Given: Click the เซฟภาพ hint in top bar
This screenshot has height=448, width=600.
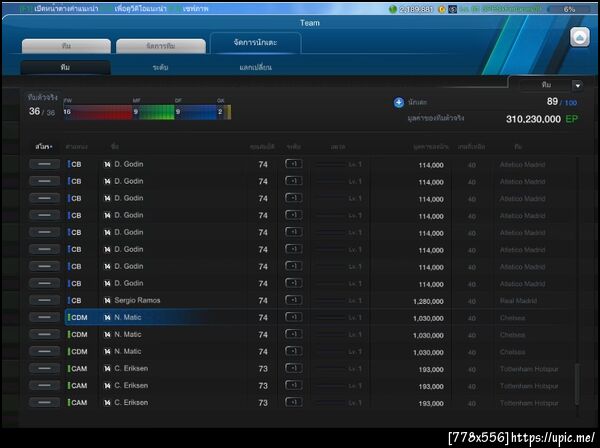Looking at the screenshot, I should click(x=196, y=9).
